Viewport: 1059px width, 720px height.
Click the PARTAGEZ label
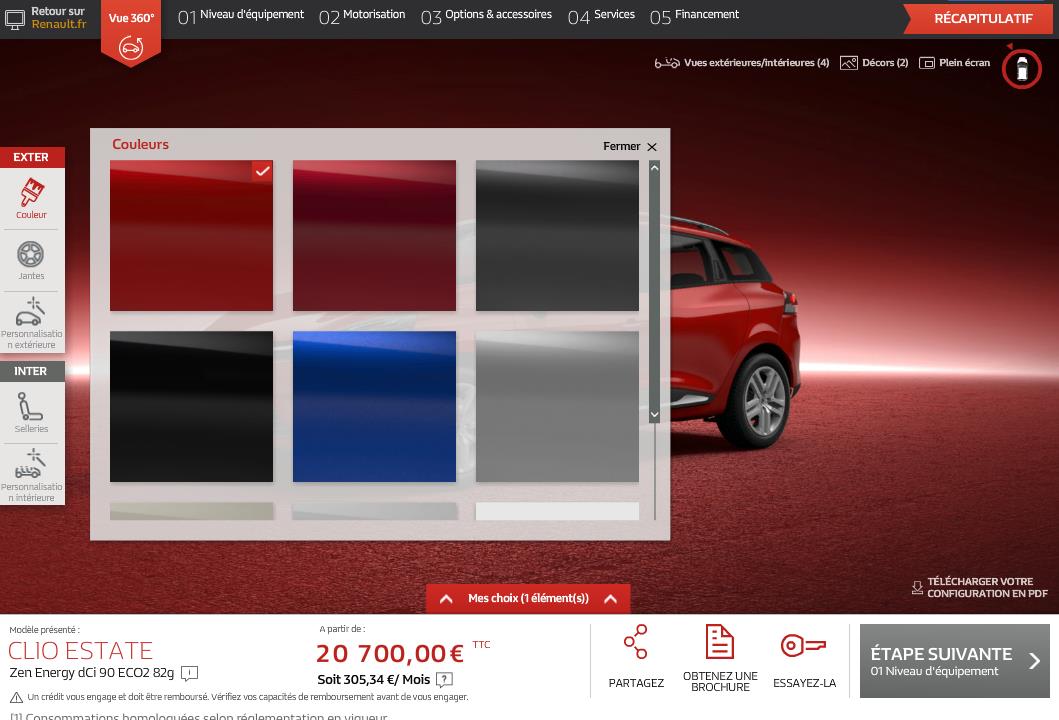(x=636, y=683)
